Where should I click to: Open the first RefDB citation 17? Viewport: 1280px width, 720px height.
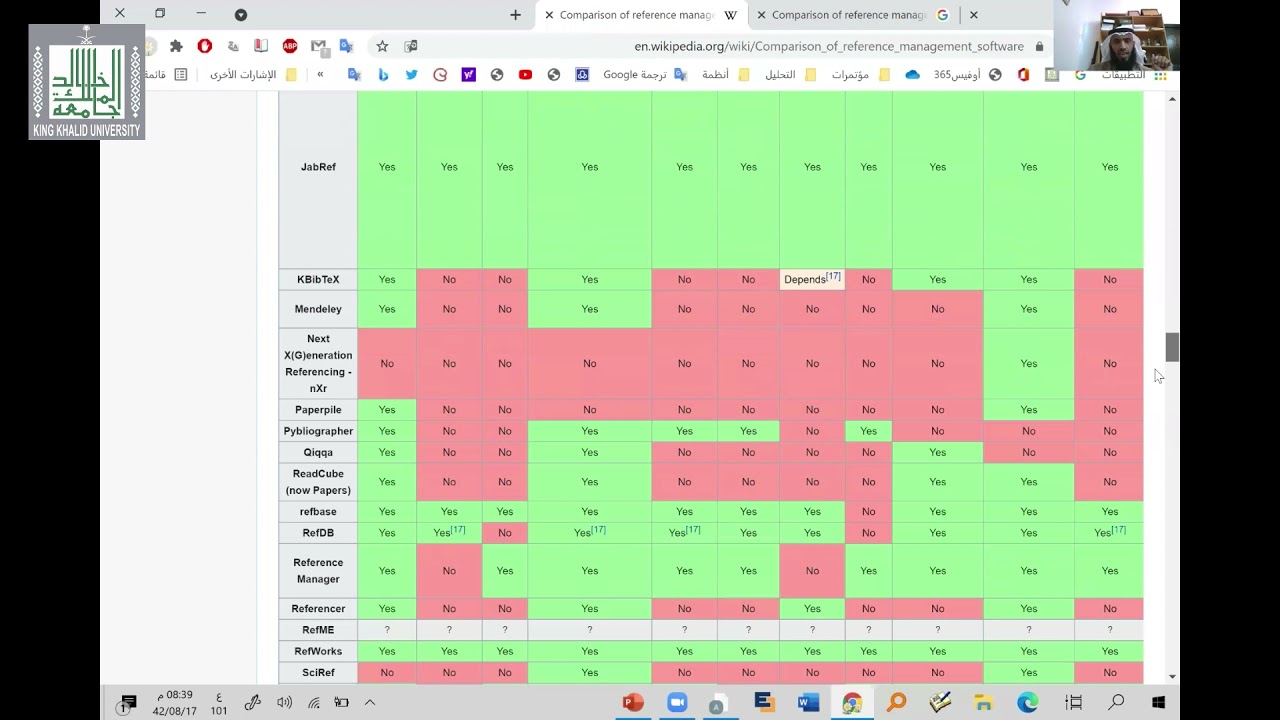pos(458,530)
